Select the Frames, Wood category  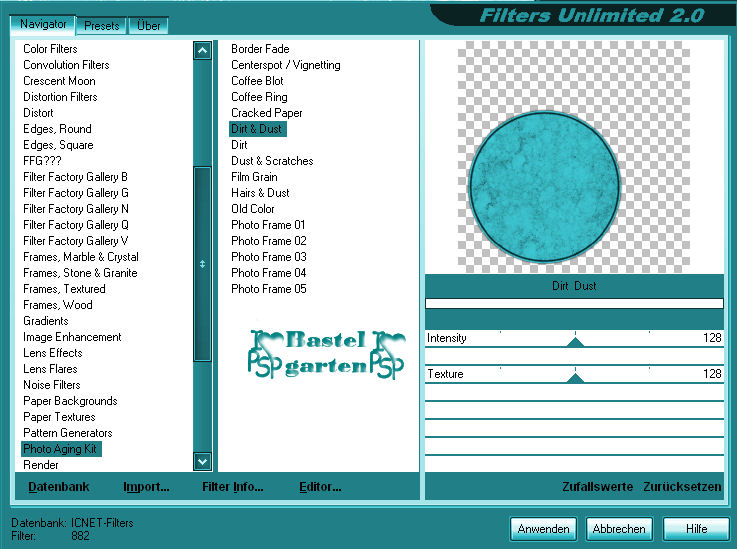[x=58, y=305]
